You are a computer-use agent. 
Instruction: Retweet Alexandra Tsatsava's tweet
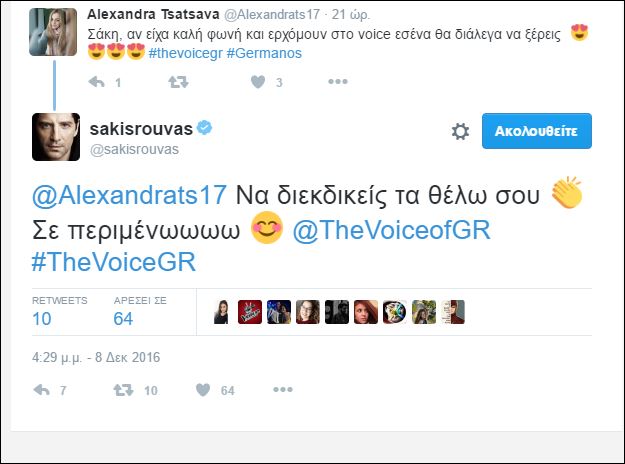(x=178, y=82)
